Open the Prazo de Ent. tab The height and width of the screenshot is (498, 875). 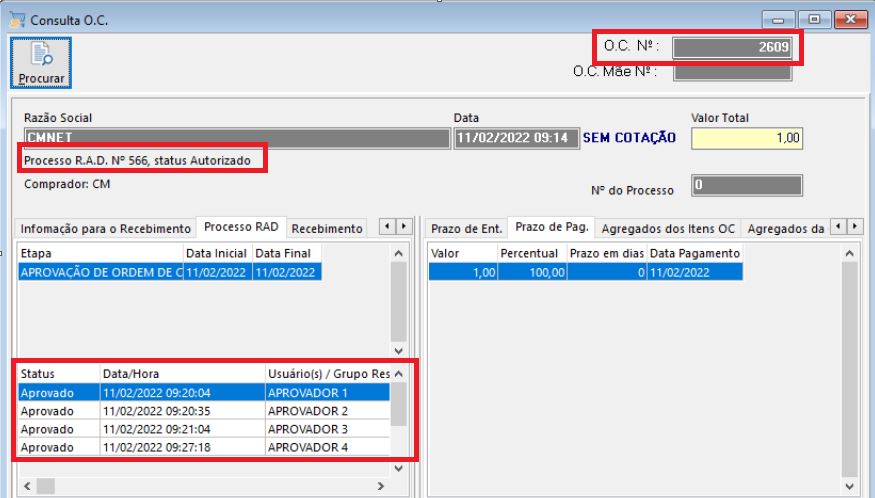[467, 228]
